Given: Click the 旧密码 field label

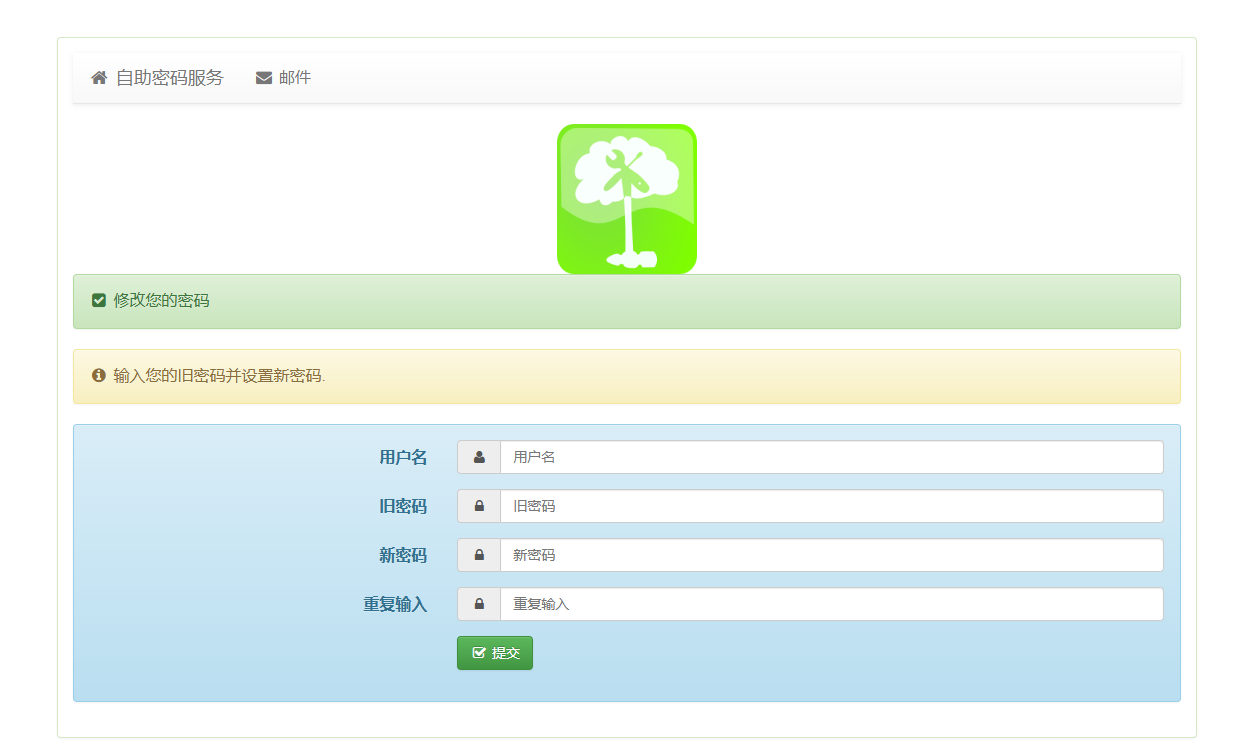Looking at the screenshot, I should [403, 506].
